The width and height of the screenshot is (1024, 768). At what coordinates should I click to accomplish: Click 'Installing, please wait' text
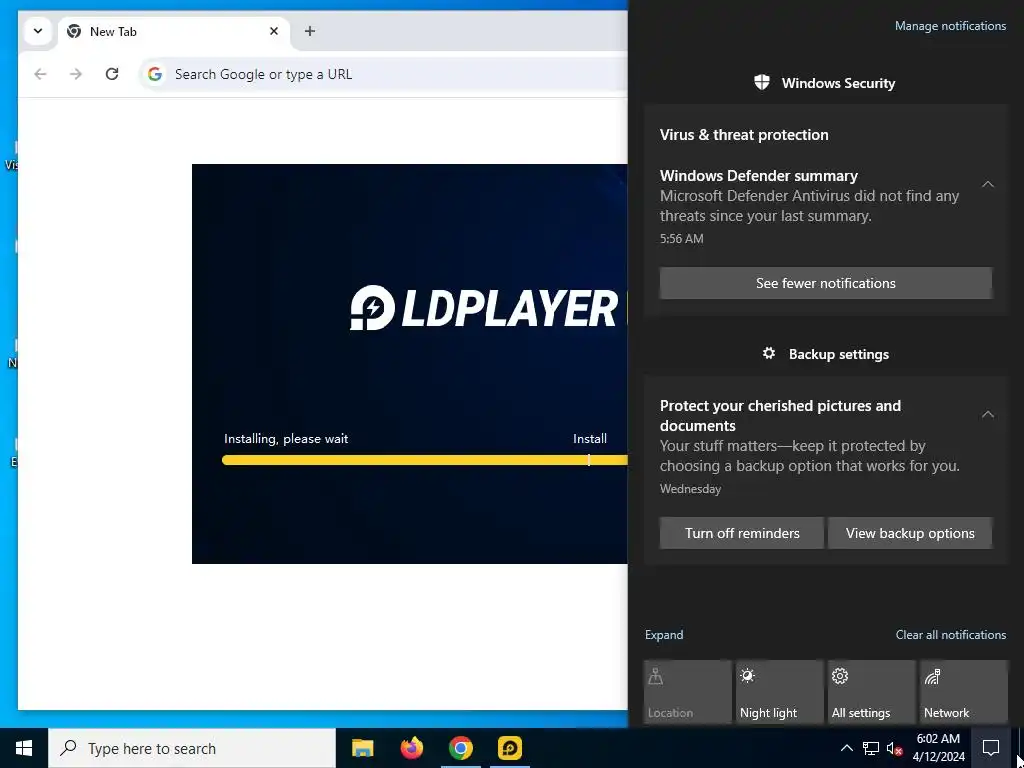tap(286, 439)
